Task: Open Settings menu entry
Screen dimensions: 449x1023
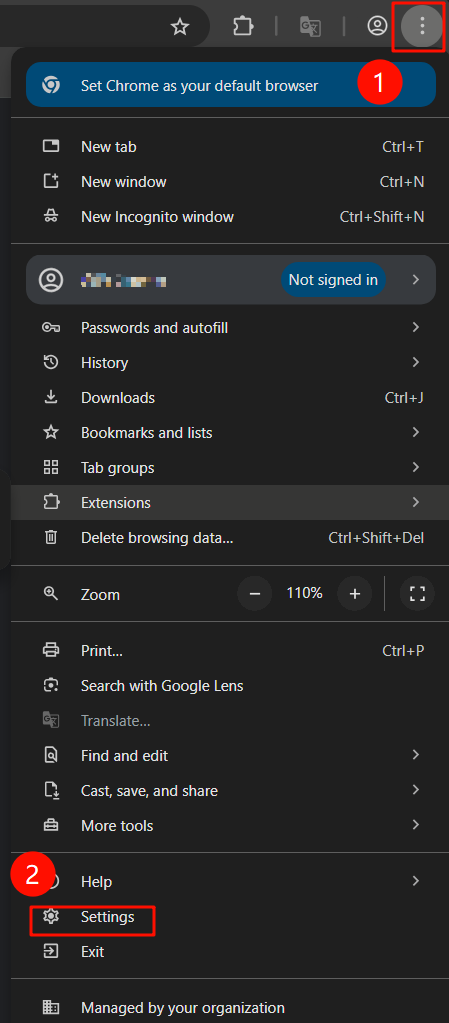Action: 230,917
